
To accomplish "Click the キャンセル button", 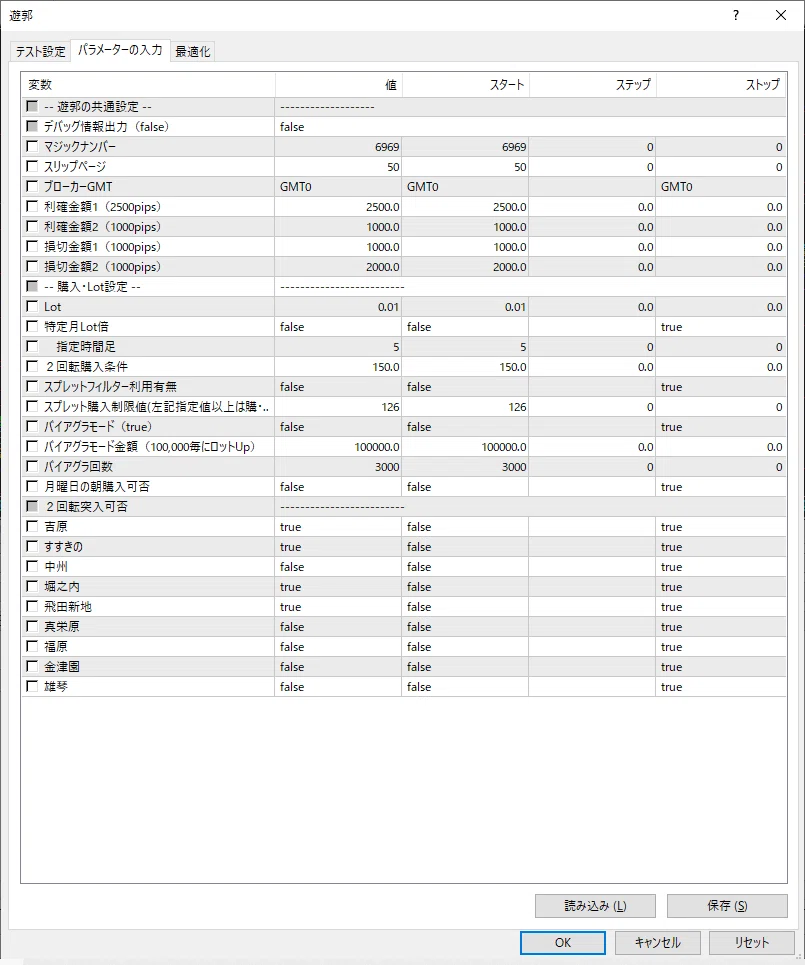I will [x=658, y=942].
